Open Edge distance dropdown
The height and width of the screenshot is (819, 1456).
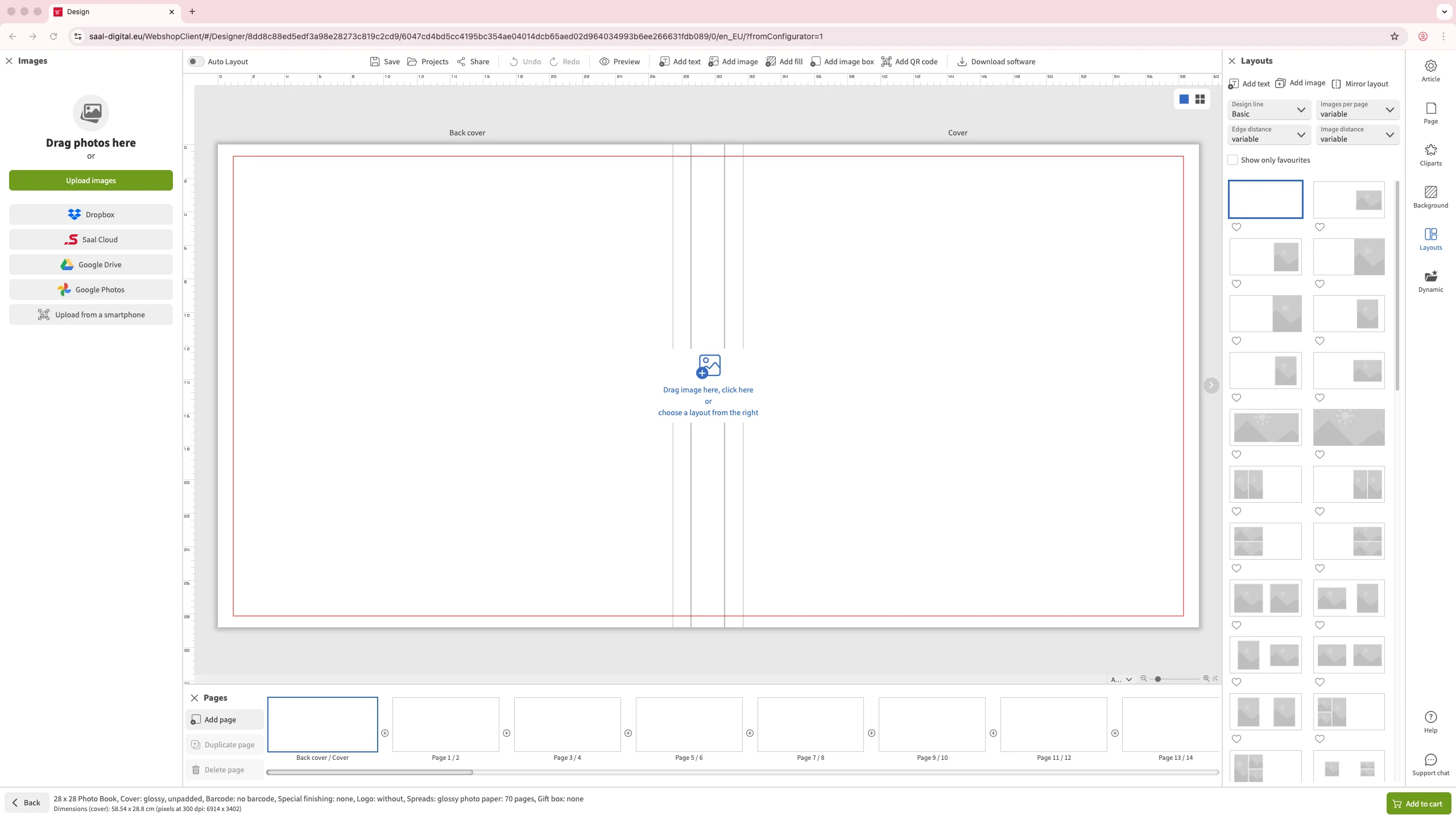click(1268, 134)
